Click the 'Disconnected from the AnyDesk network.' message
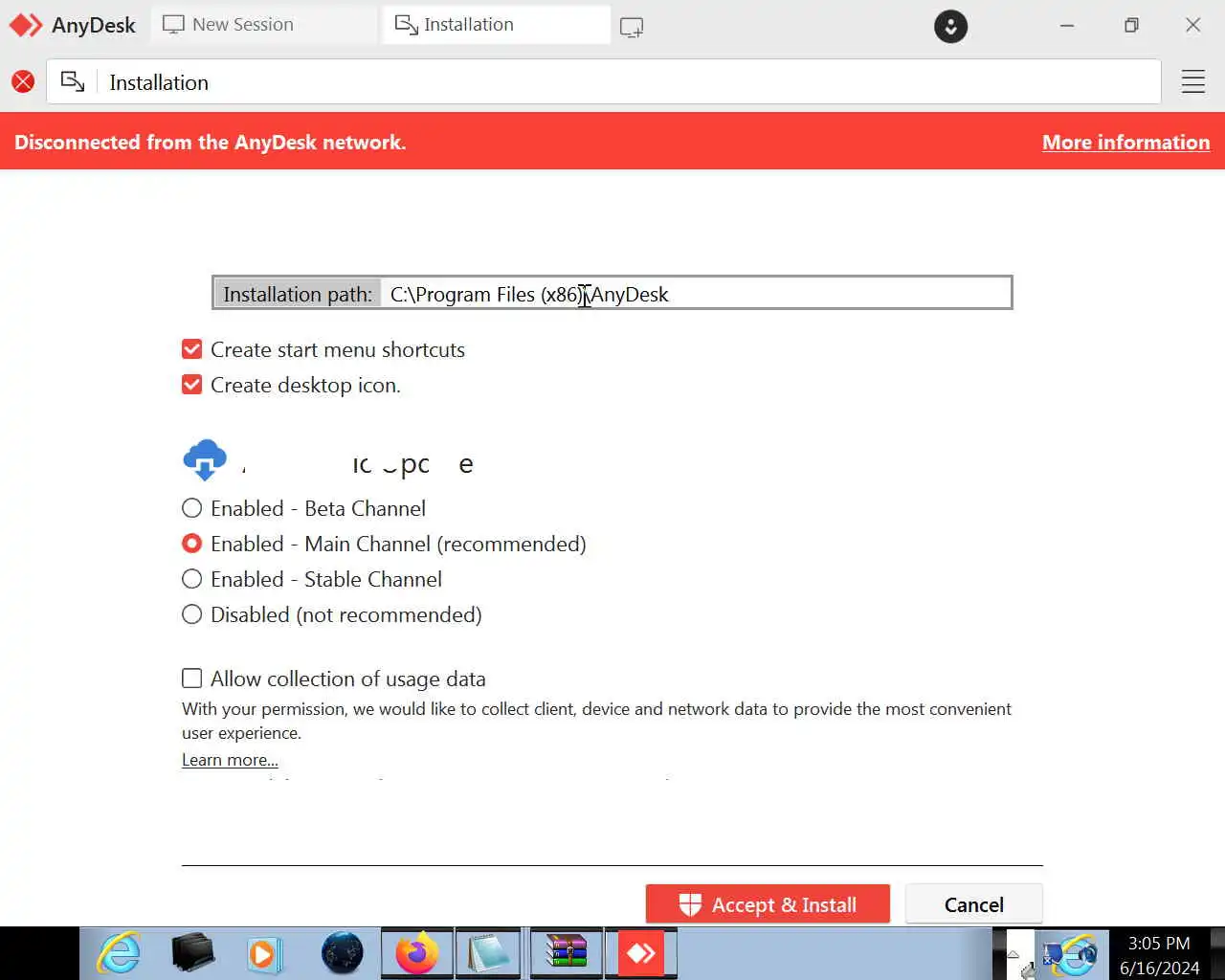The image size is (1225, 980). tap(211, 142)
